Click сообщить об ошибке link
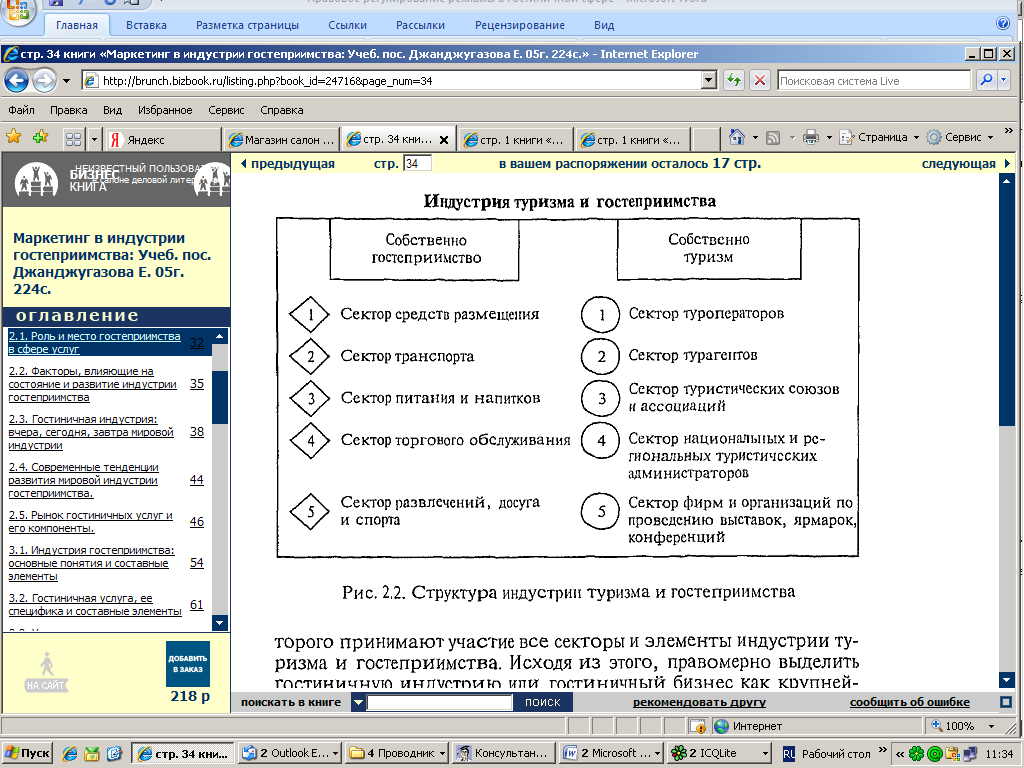This screenshot has height=768, width=1024. point(910,702)
